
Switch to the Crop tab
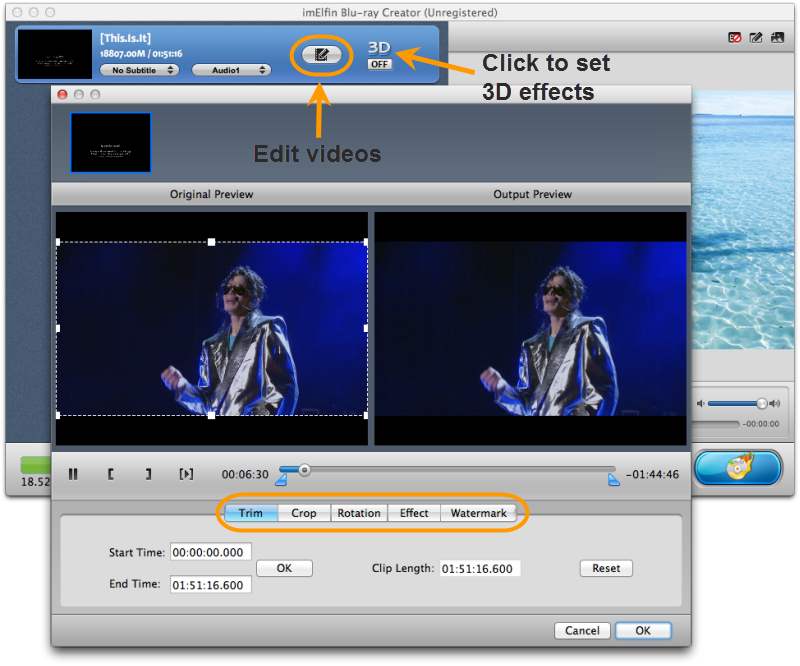(304, 513)
